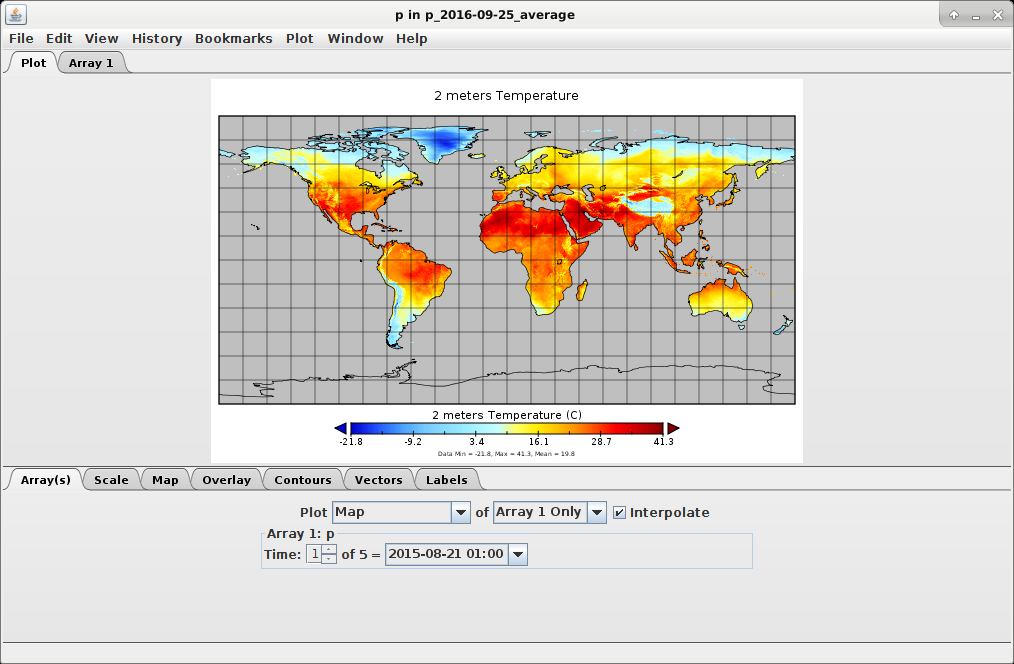Expand the time 2015-08-21 01:00 dropdown
The image size is (1014, 664).
pos(518,555)
